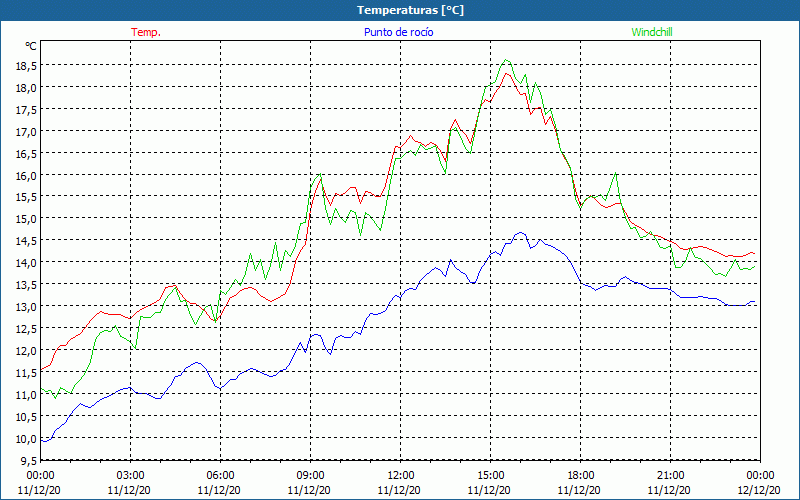Click the 12,5 y-axis value
Screen dimensions: 800x500
coord(28,328)
